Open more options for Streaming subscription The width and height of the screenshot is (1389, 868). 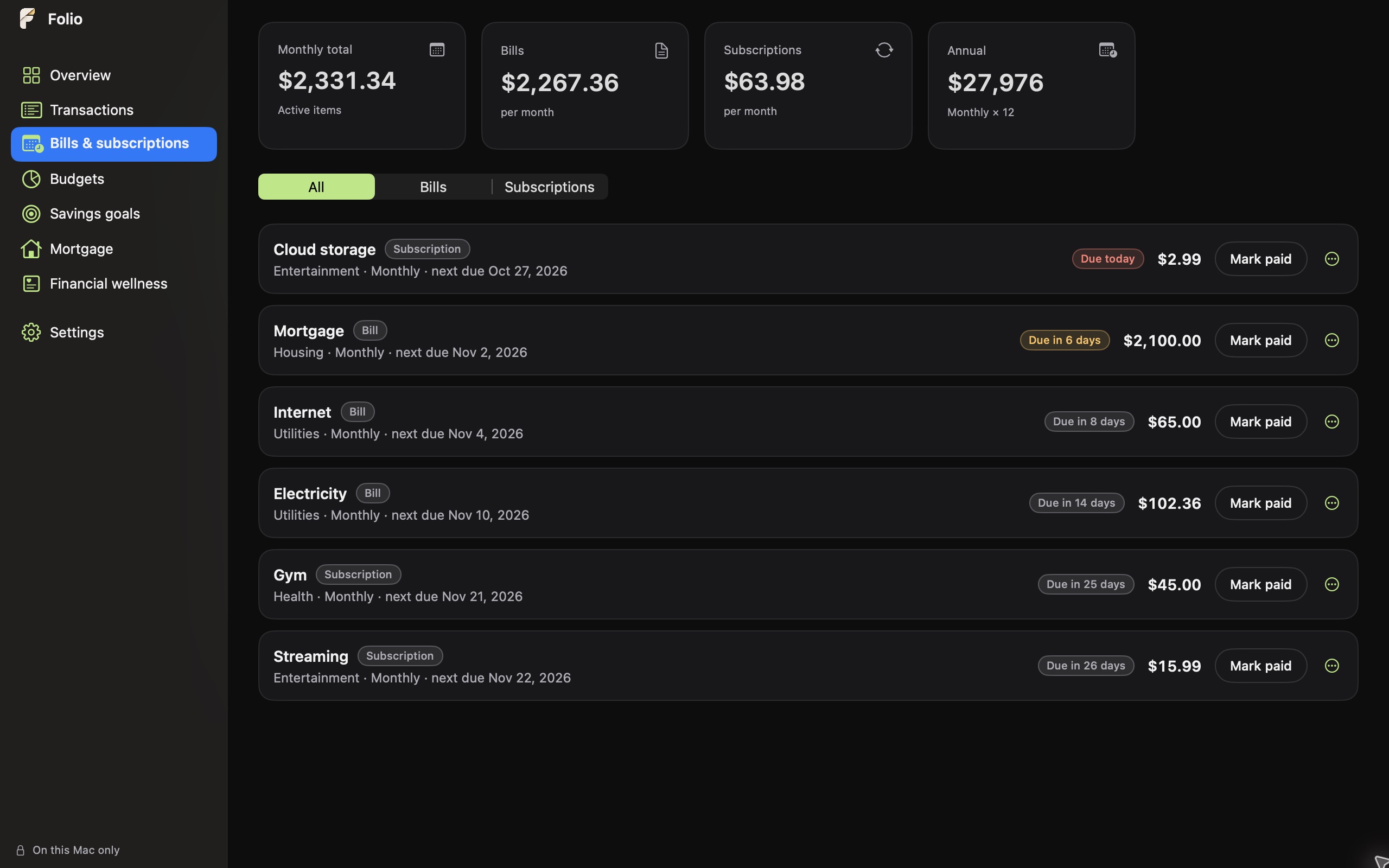1331,666
